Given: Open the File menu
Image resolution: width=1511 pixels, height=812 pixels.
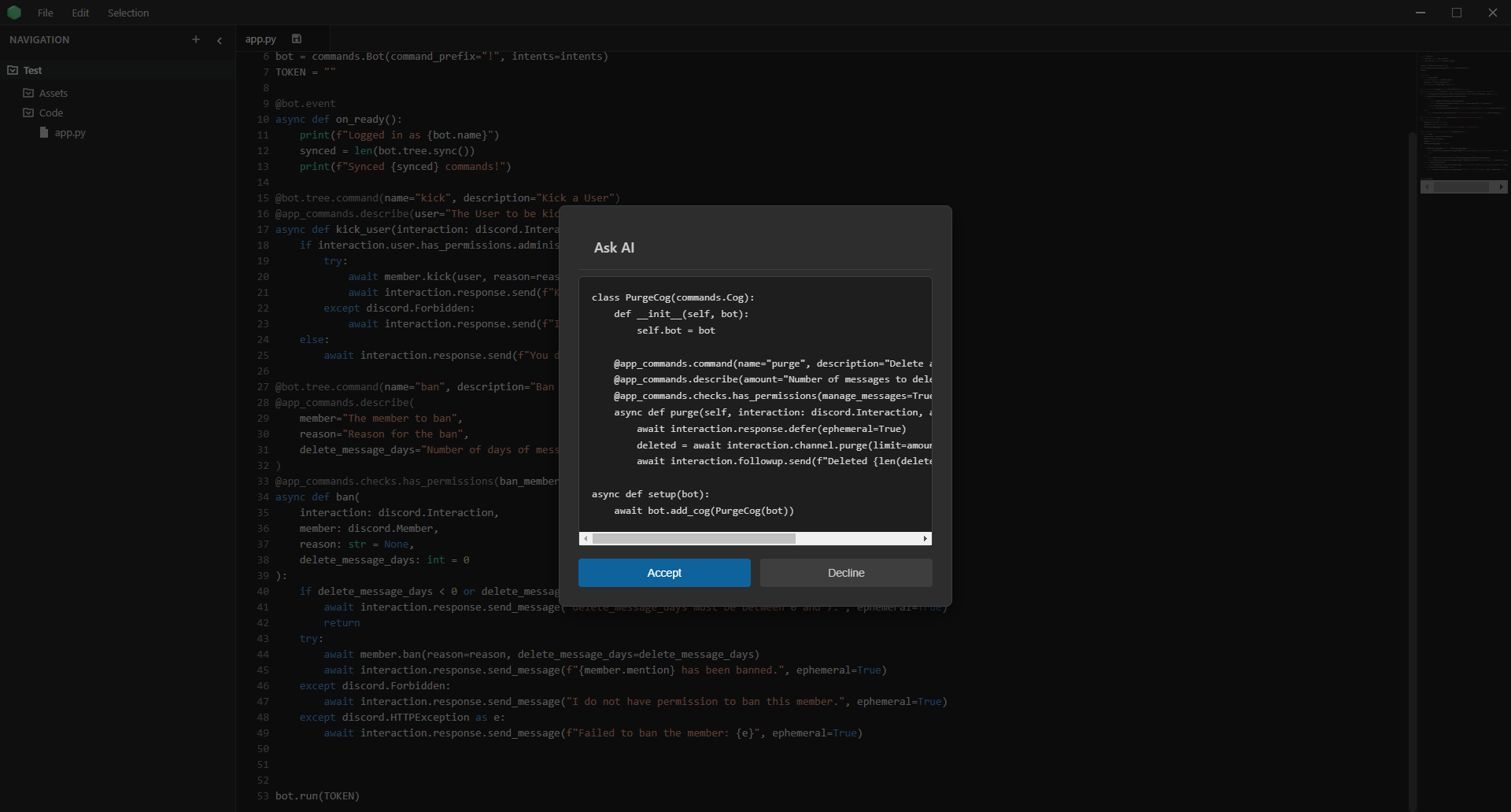Looking at the screenshot, I should 46,13.
